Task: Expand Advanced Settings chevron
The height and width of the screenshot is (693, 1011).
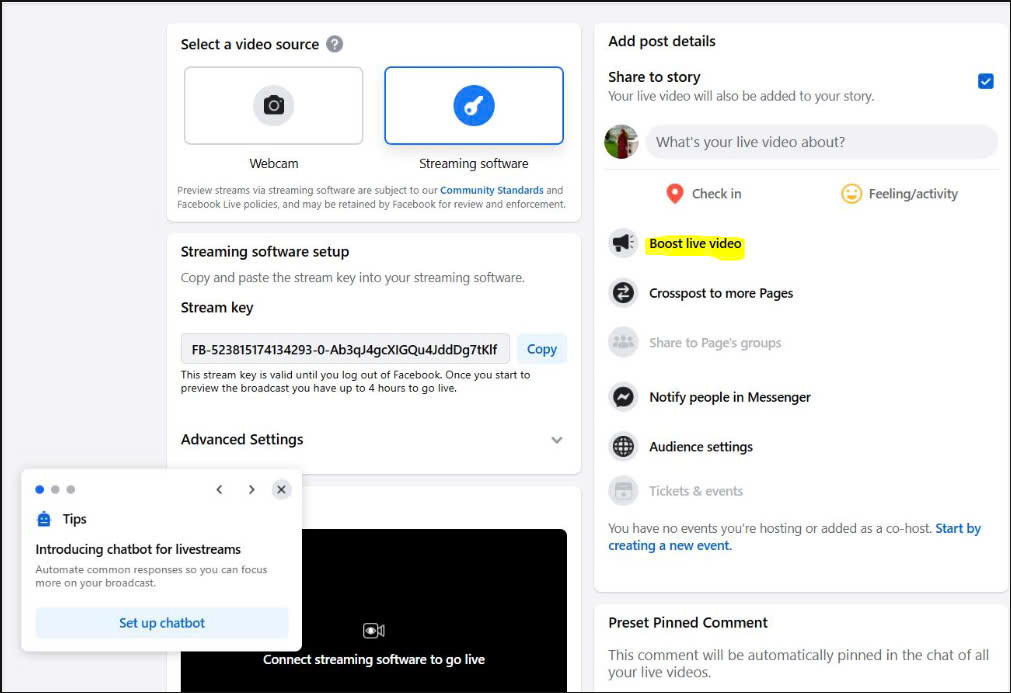Action: tap(557, 440)
